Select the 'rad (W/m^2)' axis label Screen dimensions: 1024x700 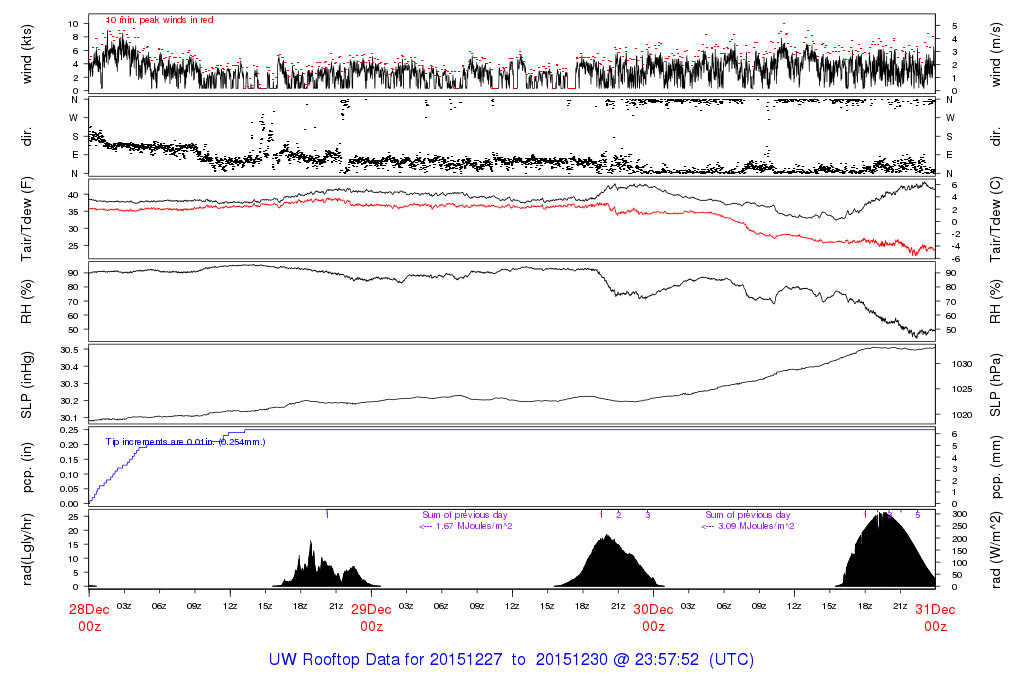(x=997, y=549)
